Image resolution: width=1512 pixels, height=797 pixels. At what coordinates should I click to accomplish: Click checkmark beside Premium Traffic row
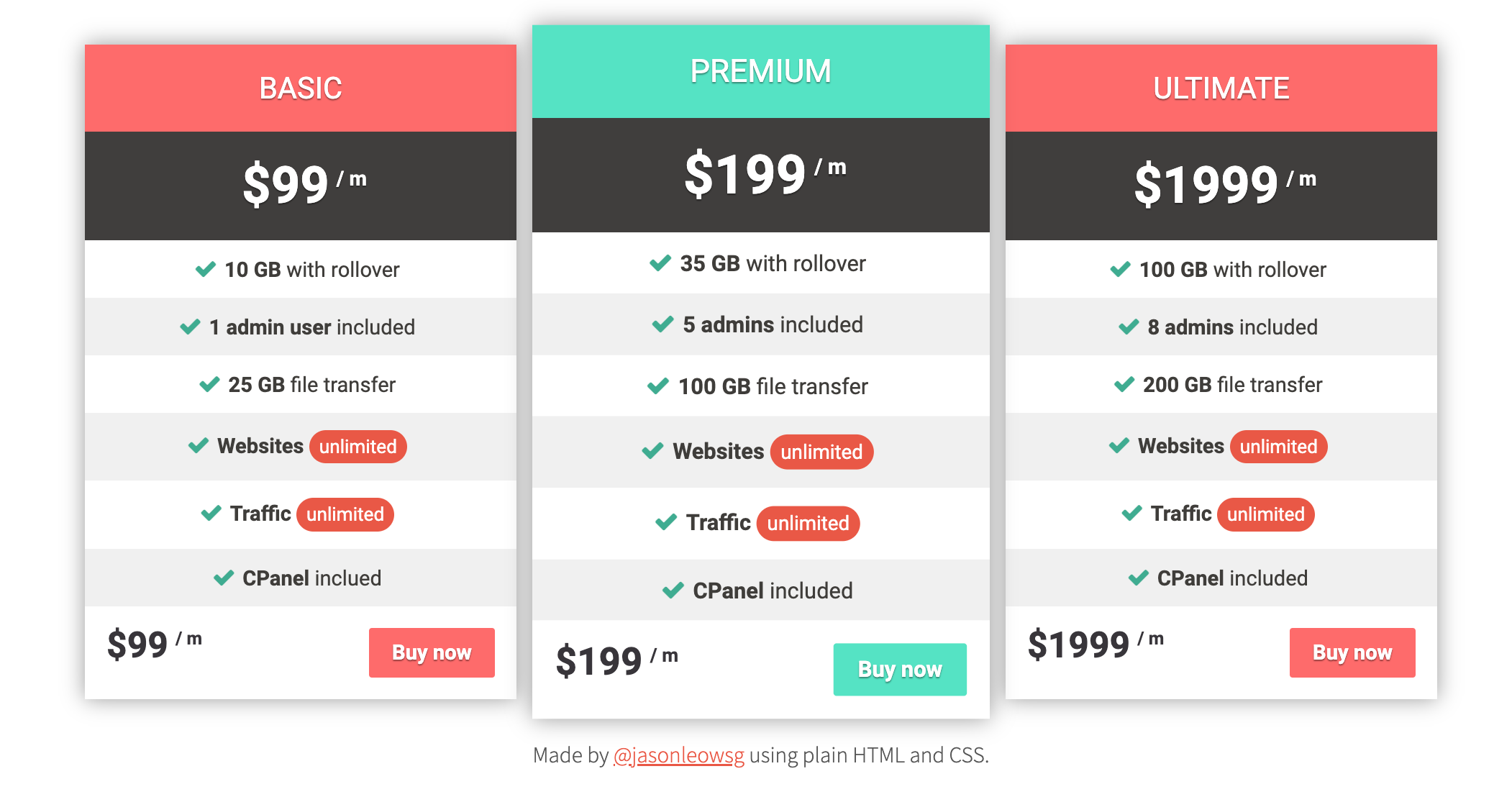666,522
